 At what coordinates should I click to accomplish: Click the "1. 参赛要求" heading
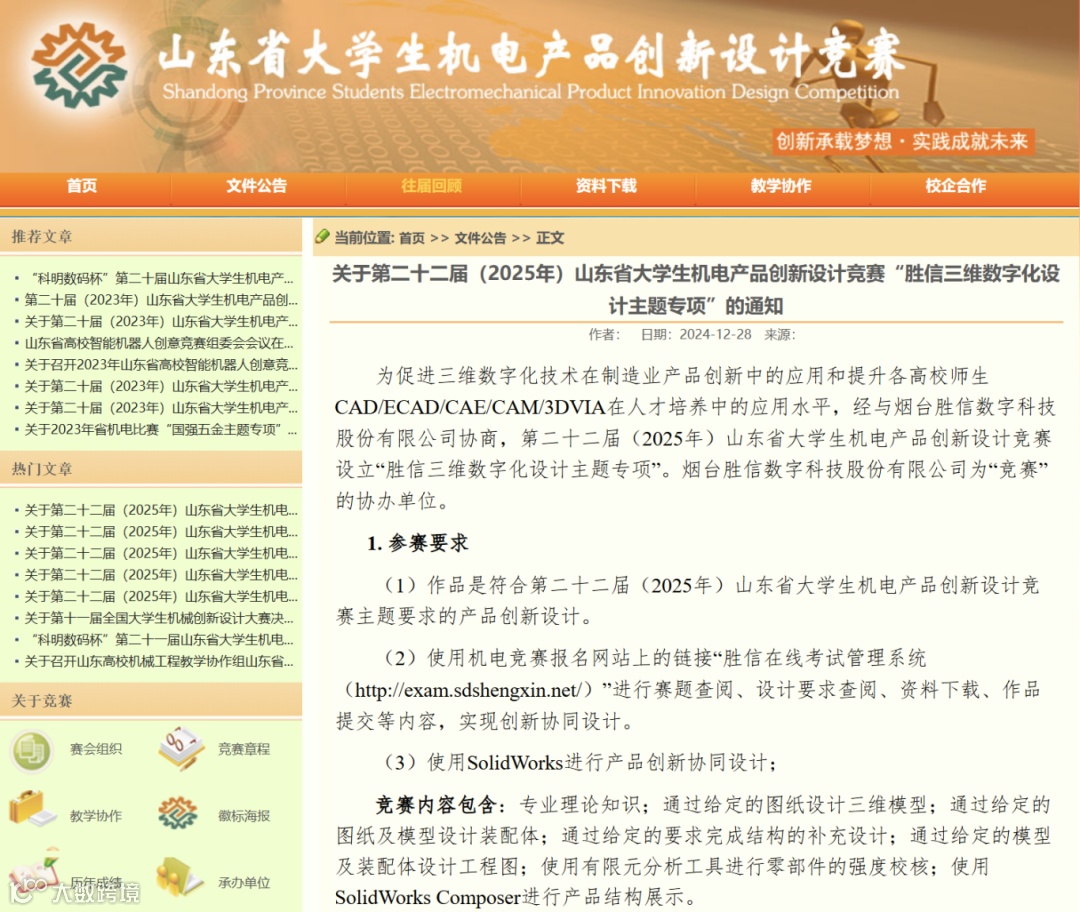[x=417, y=543]
